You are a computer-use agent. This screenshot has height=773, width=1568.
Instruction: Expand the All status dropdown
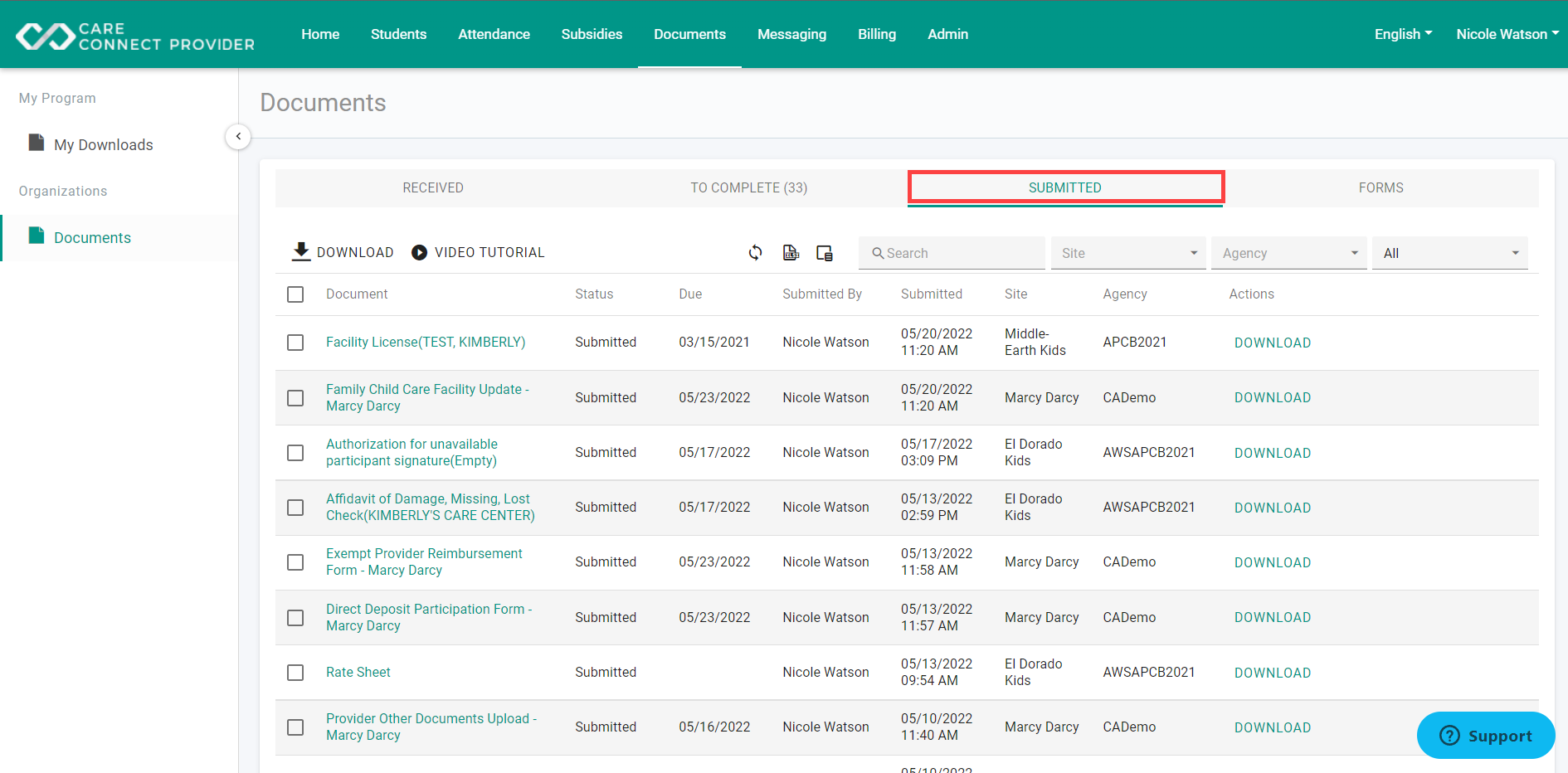(1449, 253)
